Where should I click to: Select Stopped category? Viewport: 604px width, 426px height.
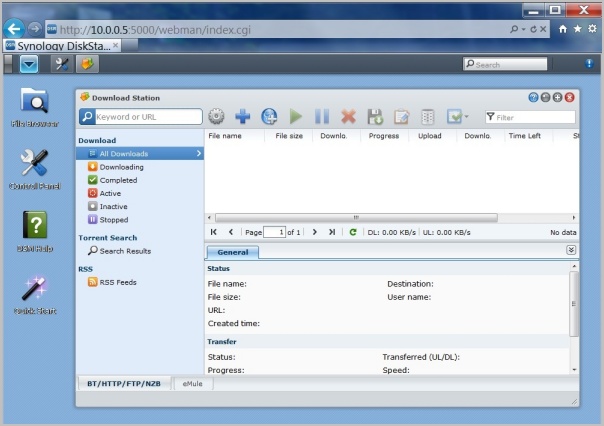108,220
